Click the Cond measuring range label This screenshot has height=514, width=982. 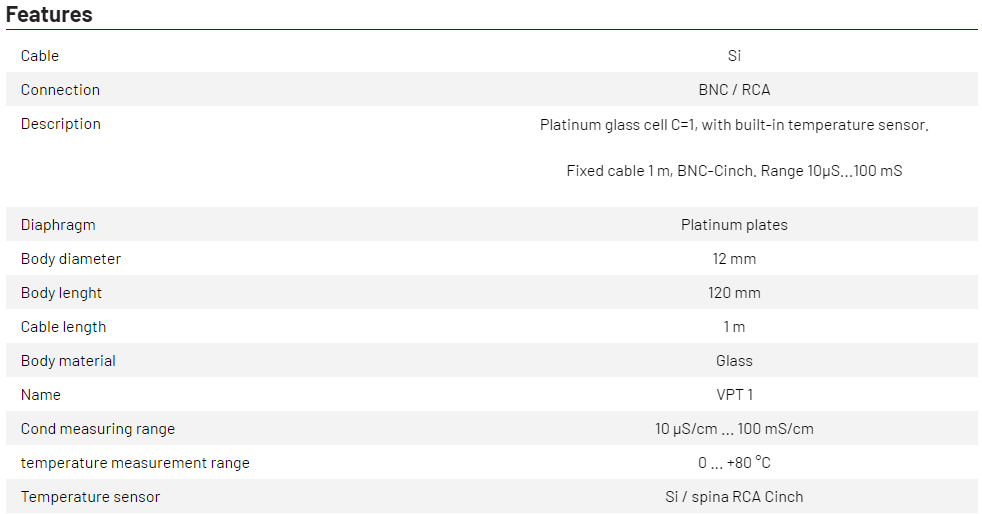[x=98, y=429]
